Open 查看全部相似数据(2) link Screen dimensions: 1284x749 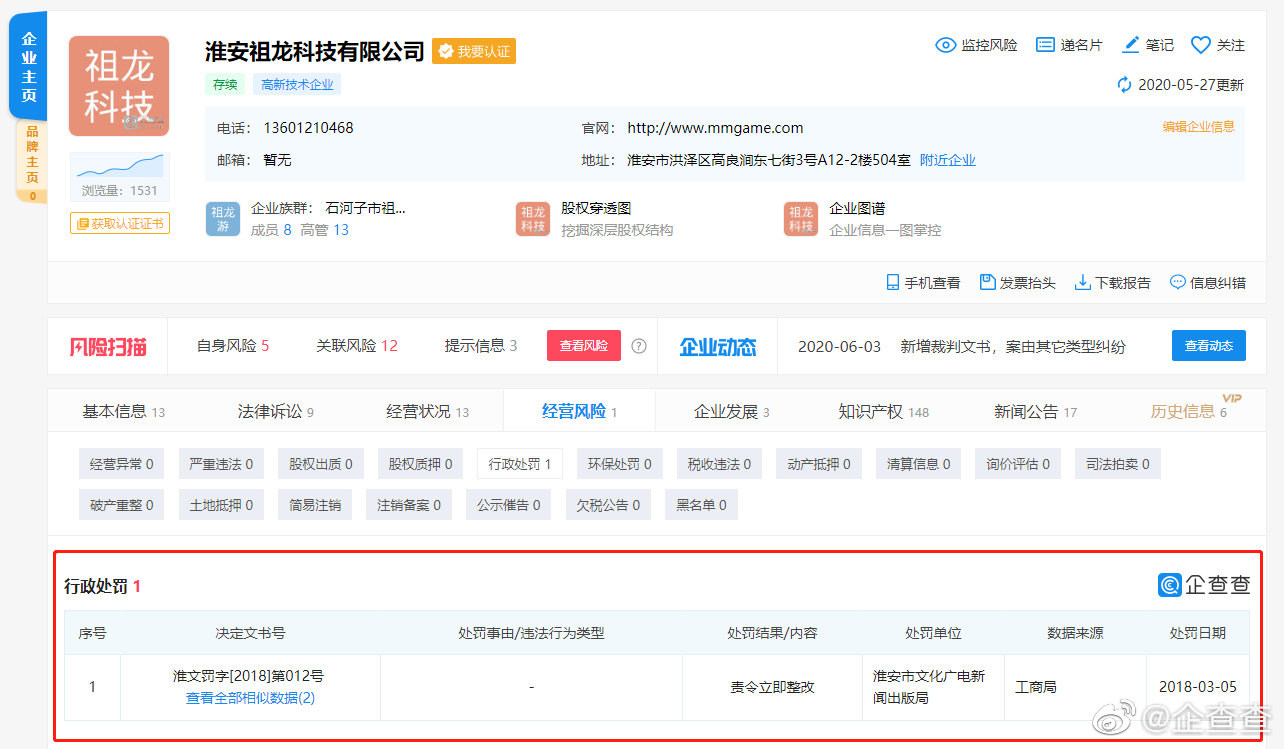click(250, 698)
